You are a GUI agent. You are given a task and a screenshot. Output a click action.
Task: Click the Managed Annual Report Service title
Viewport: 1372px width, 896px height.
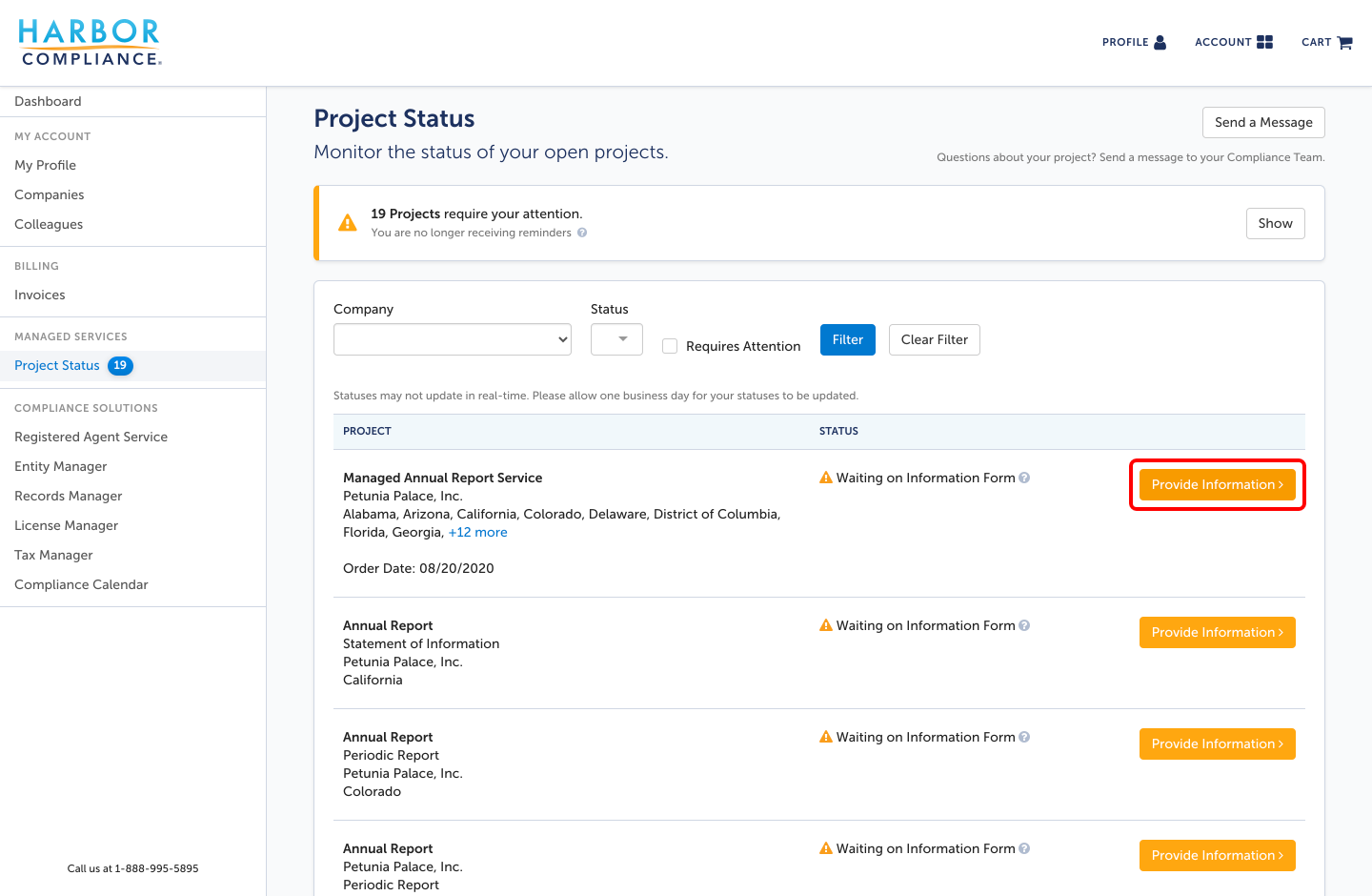442,478
